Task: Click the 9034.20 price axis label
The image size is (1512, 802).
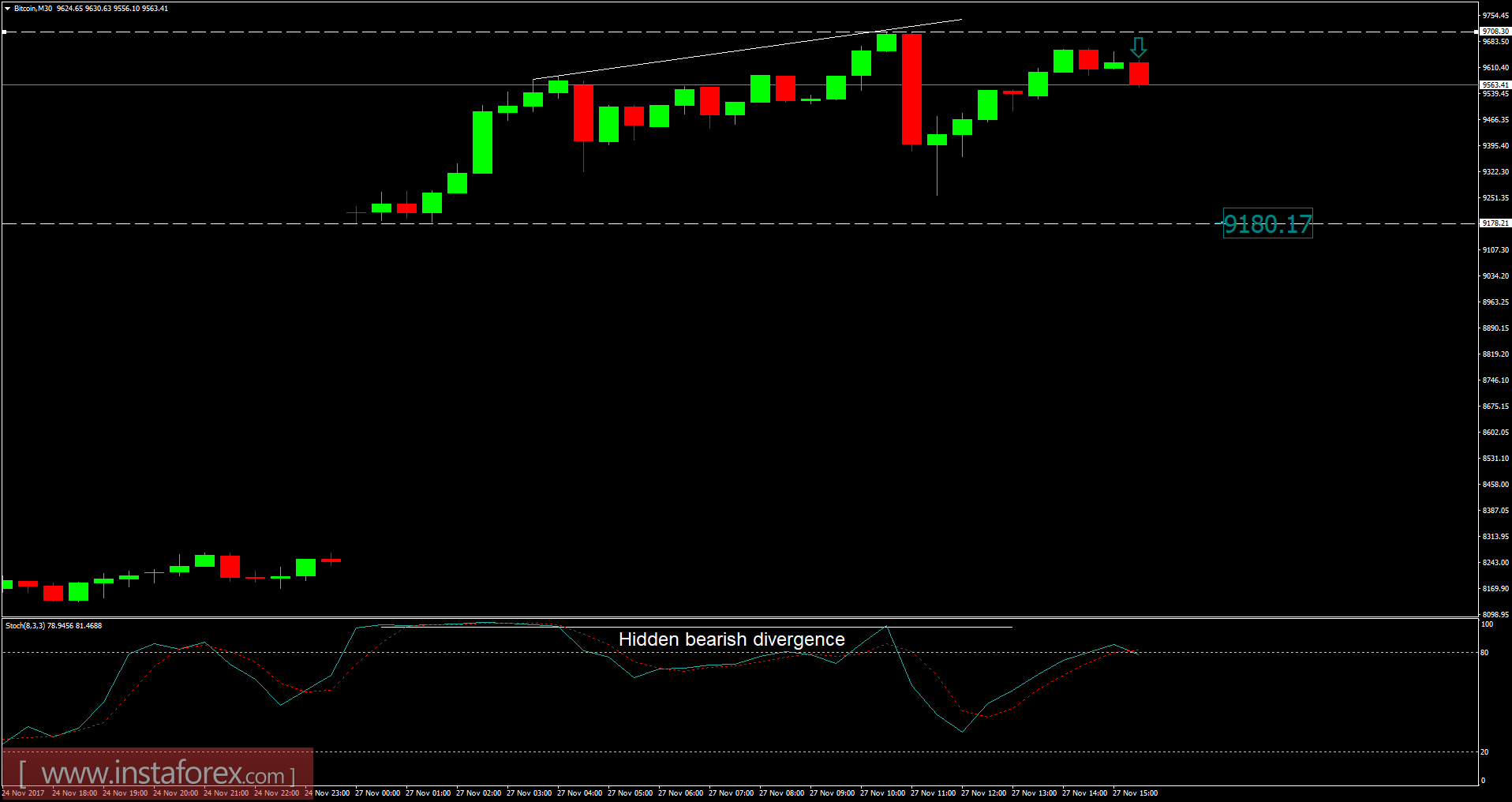Action: [1495, 276]
